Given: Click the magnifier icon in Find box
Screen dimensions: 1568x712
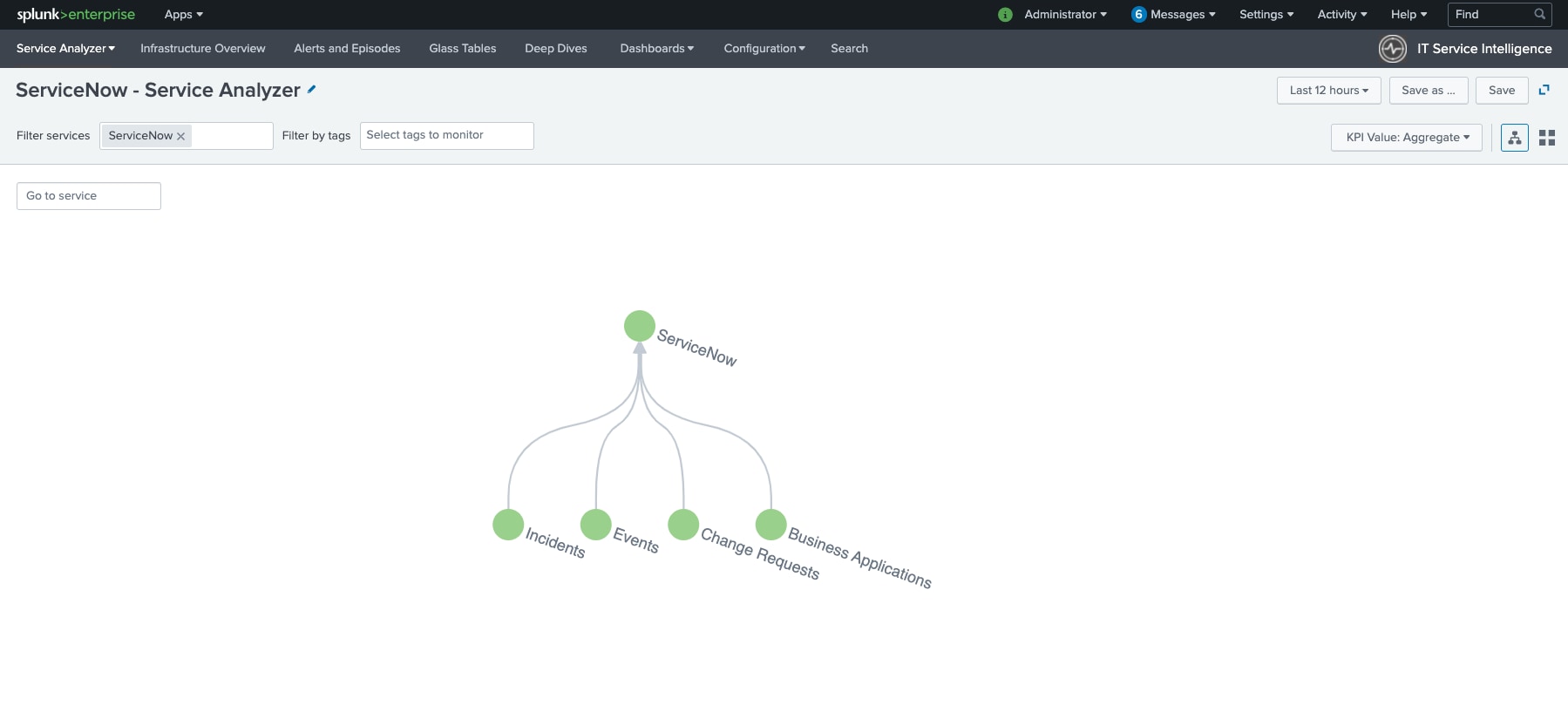Looking at the screenshot, I should pos(1540,14).
